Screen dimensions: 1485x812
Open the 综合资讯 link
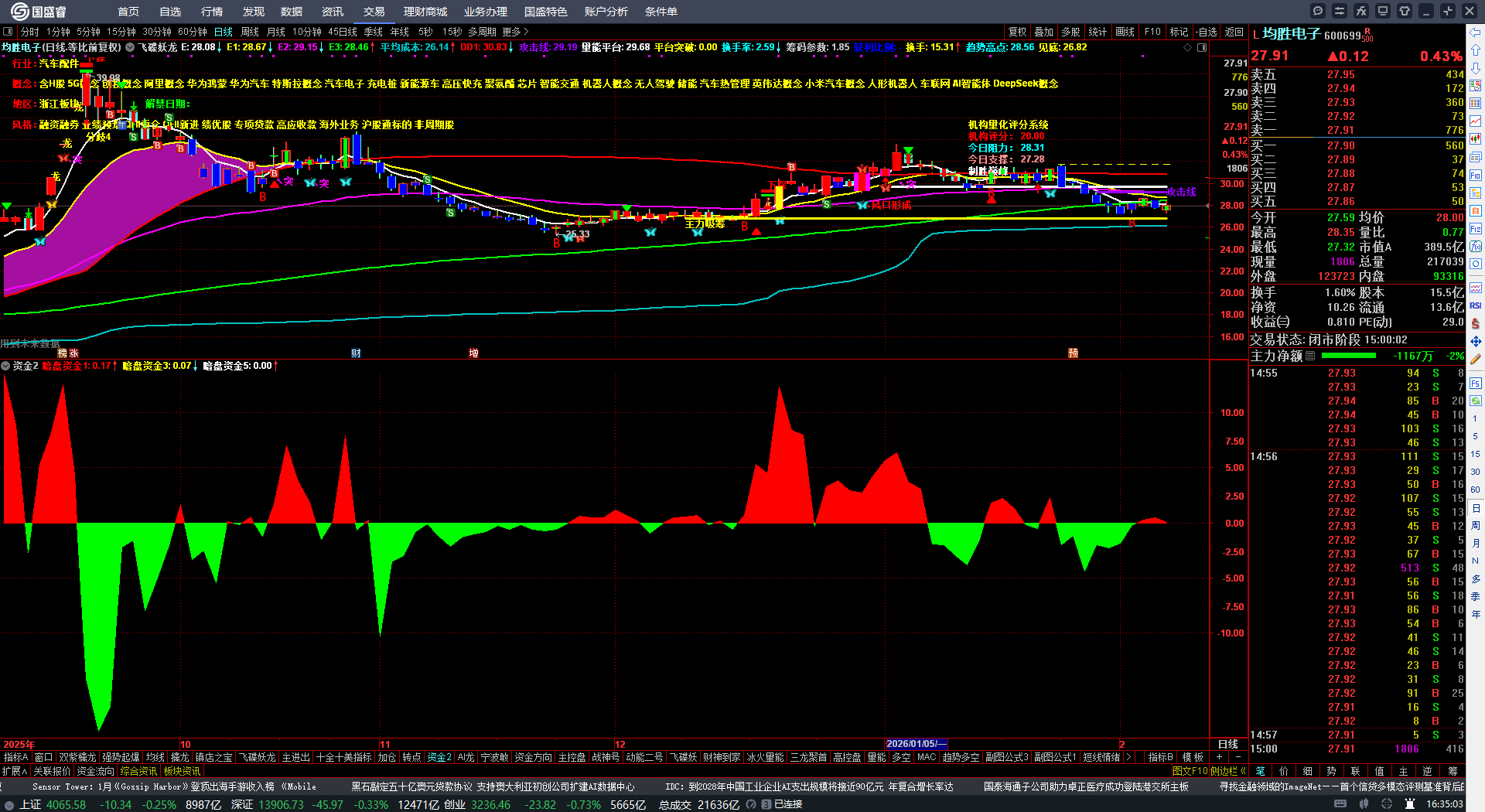click(138, 771)
